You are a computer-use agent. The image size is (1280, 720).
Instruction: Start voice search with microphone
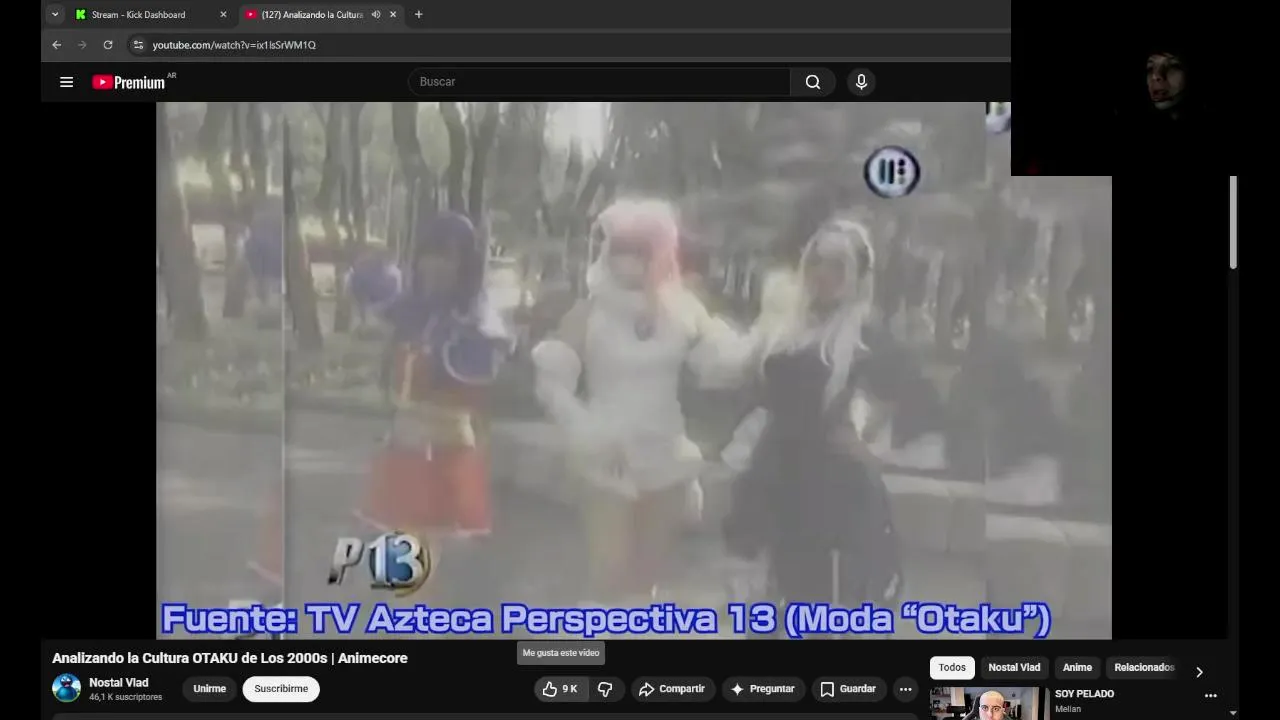coord(861,82)
